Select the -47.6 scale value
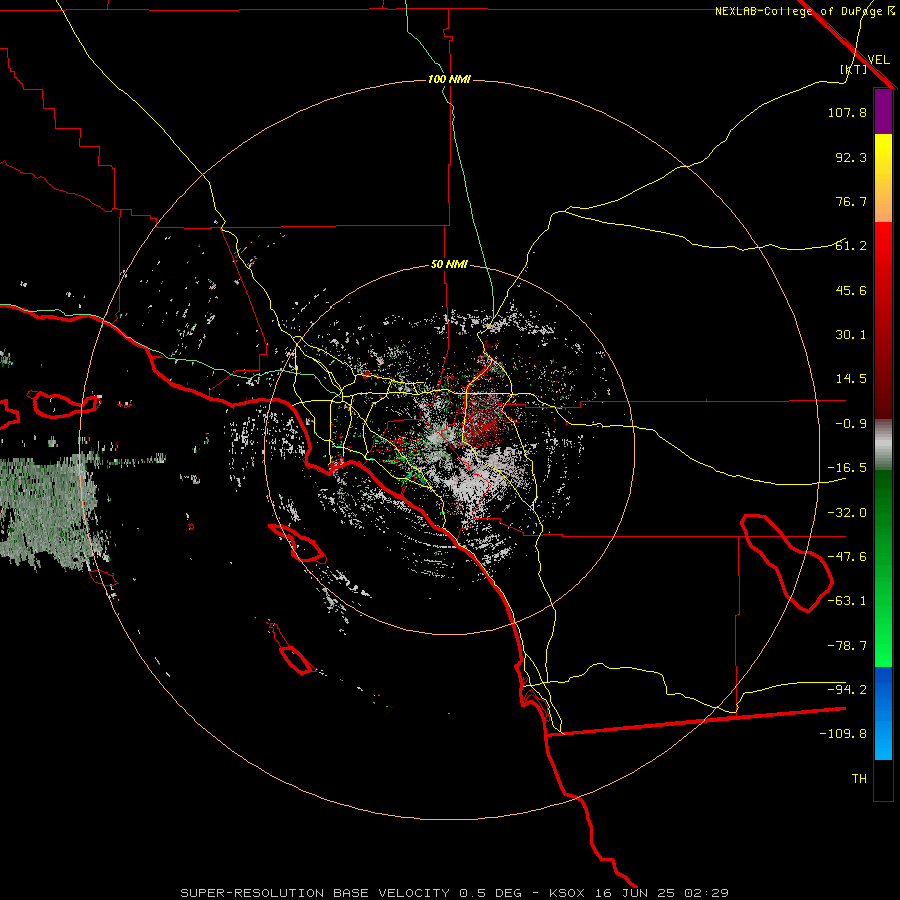 847,557
